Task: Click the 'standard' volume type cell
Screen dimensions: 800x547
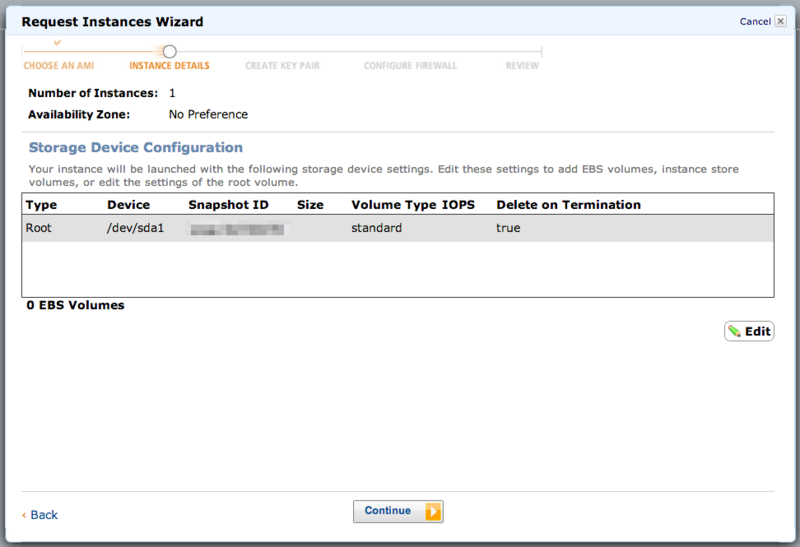Action: coord(377,228)
